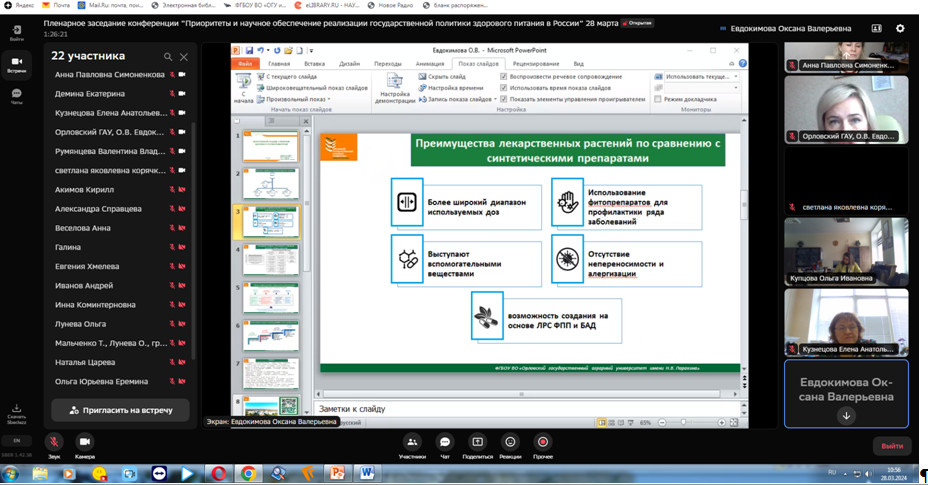Click the Поделиться screen share icon

pyautogui.click(x=477, y=442)
